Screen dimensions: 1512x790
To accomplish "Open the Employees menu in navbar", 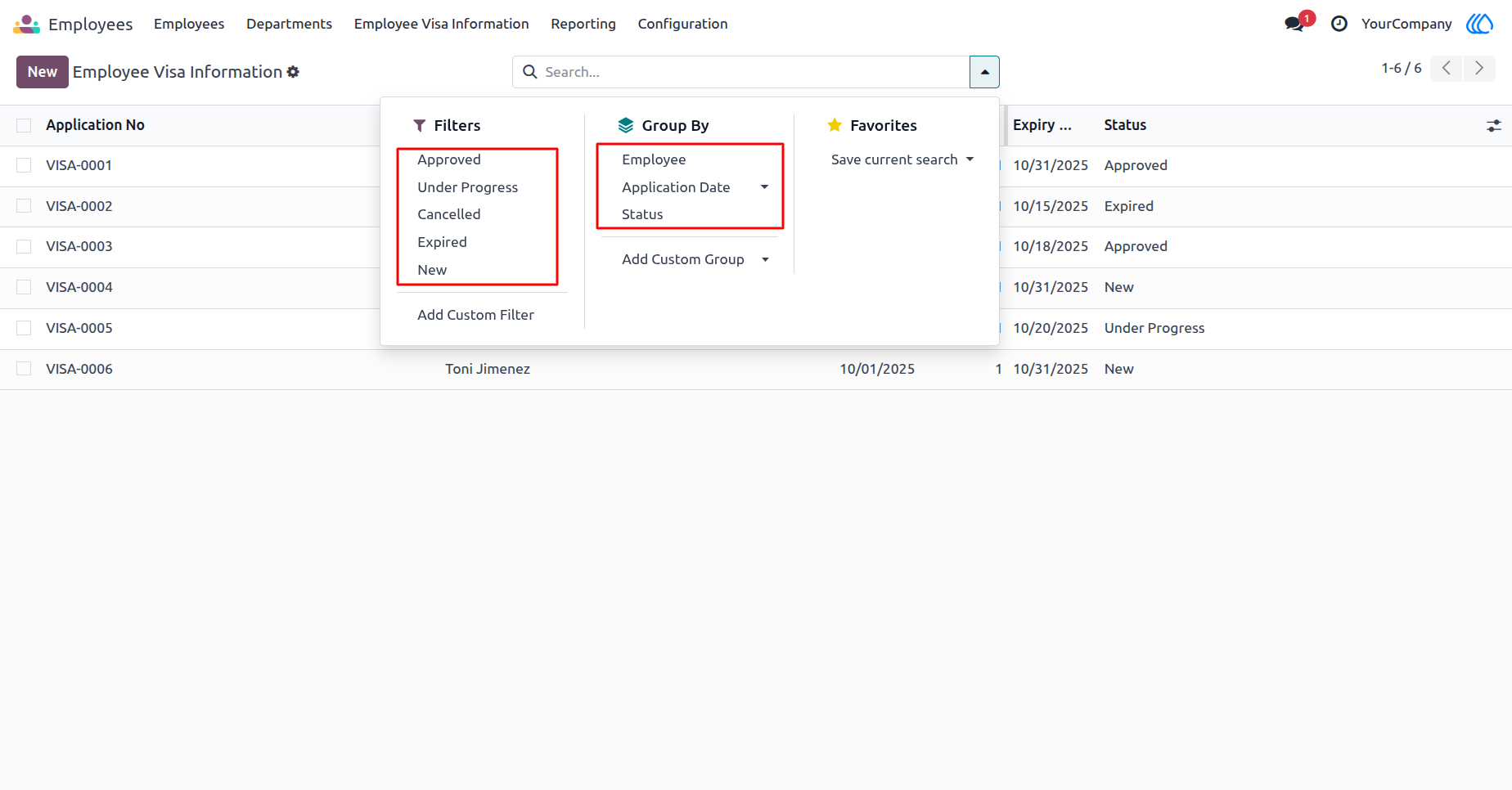I will [189, 24].
